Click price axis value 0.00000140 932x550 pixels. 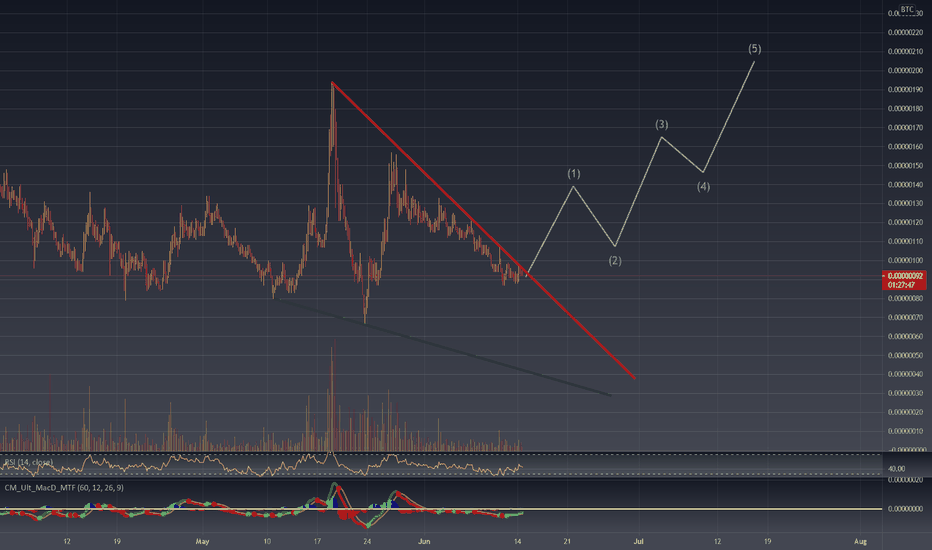pos(905,185)
